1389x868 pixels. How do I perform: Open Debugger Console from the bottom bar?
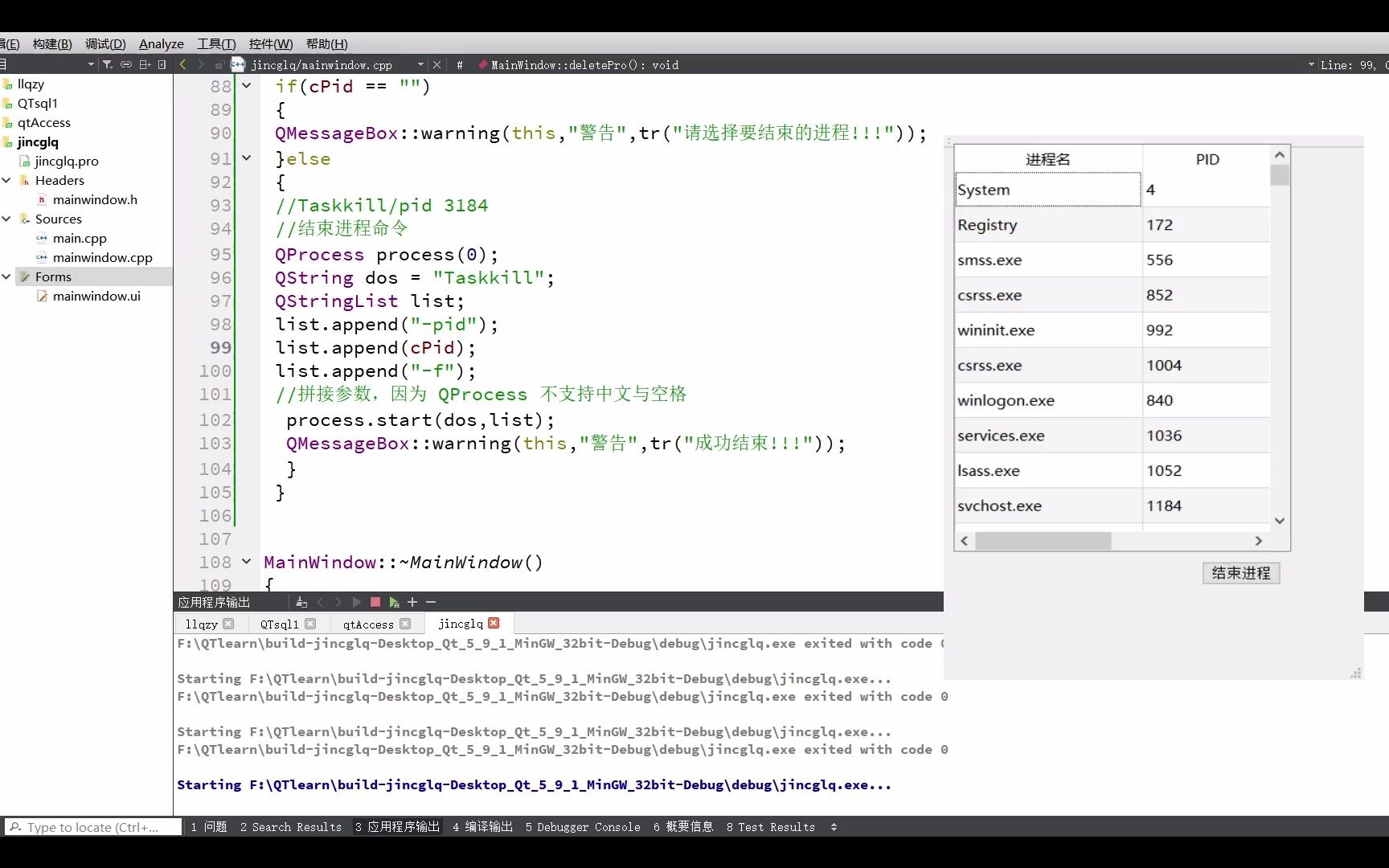coord(582,826)
